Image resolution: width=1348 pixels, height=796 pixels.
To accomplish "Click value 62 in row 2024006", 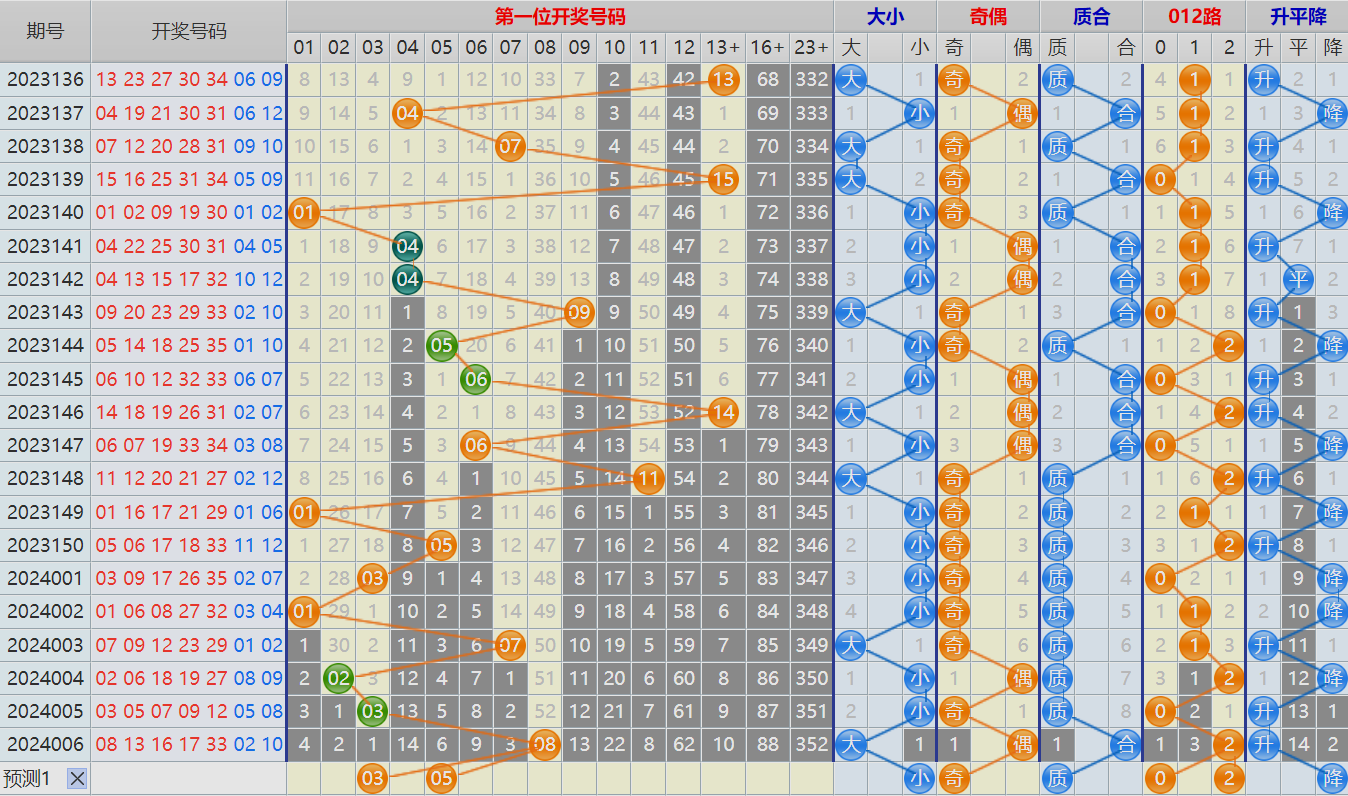I will tap(684, 744).
